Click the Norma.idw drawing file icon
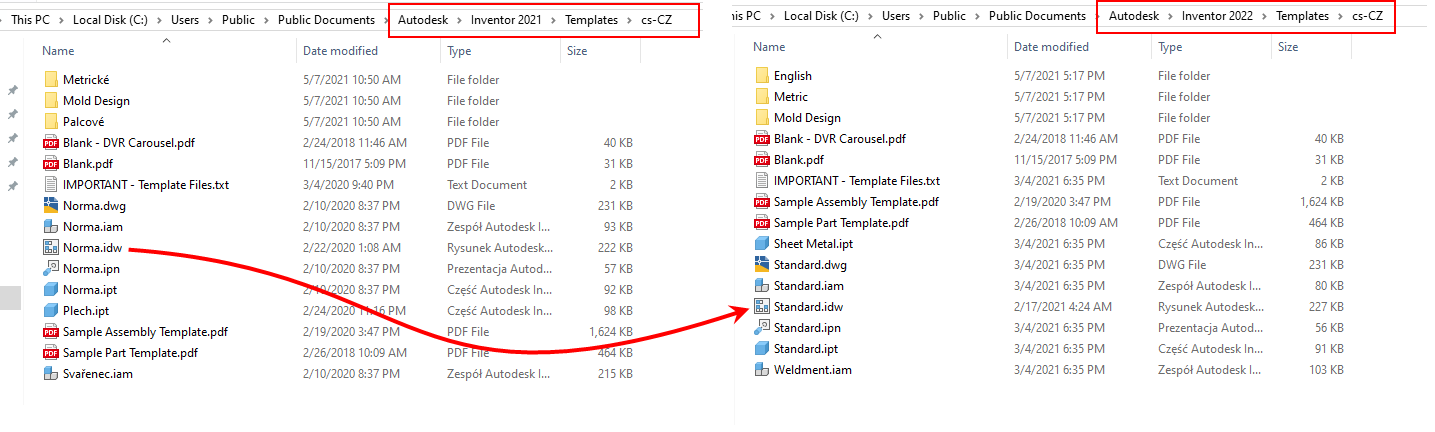This screenshot has width=1435, height=432. (51, 247)
